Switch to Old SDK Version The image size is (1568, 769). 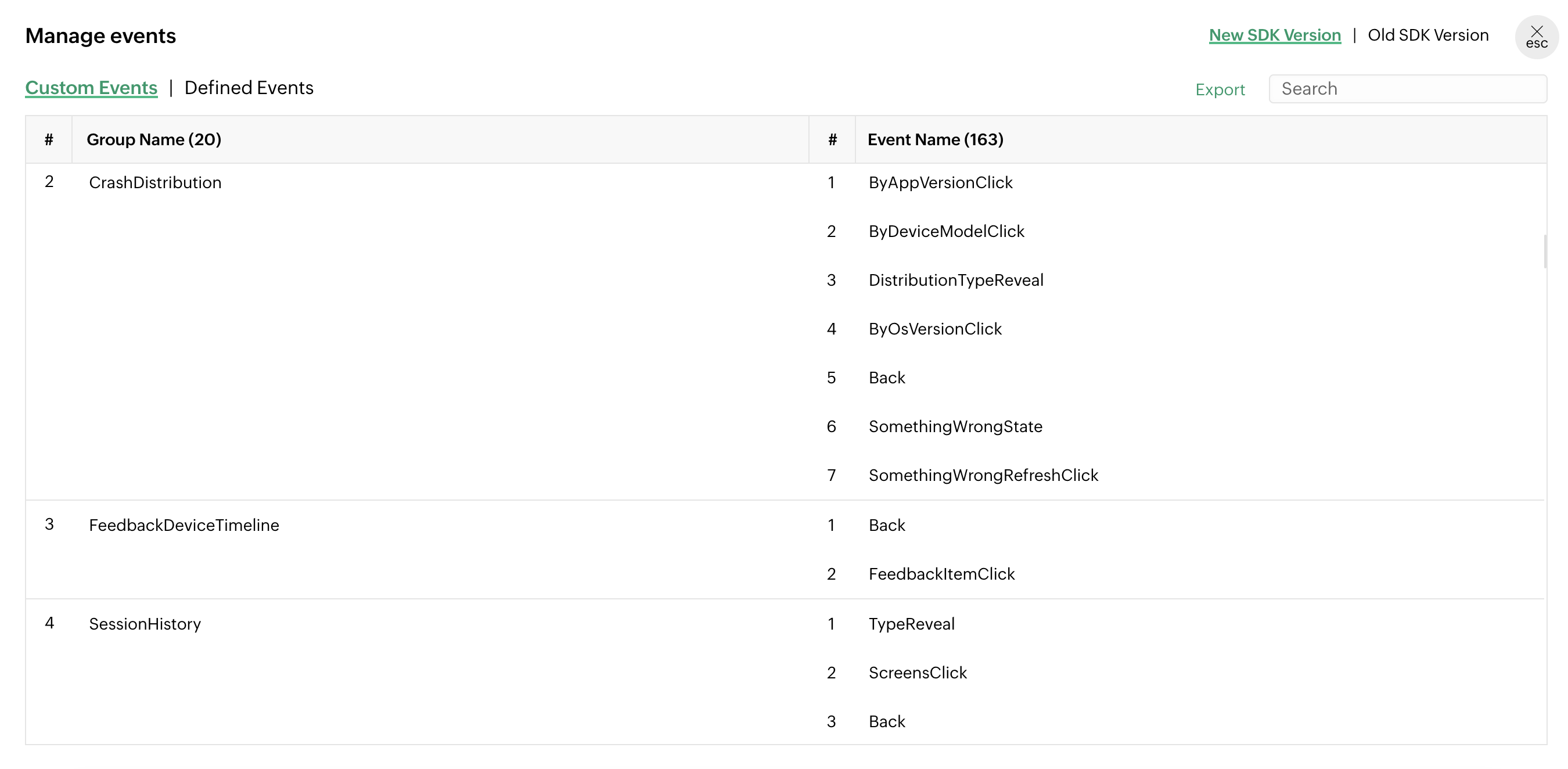(x=1427, y=35)
